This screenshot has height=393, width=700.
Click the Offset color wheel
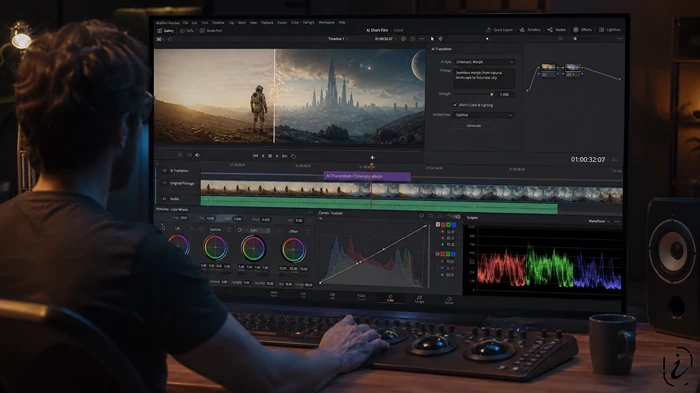click(x=293, y=250)
